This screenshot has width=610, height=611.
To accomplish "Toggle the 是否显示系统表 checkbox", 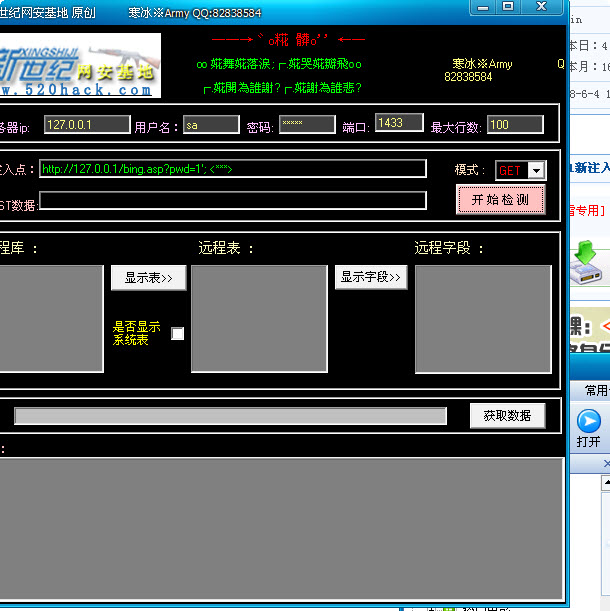I will (177, 333).
